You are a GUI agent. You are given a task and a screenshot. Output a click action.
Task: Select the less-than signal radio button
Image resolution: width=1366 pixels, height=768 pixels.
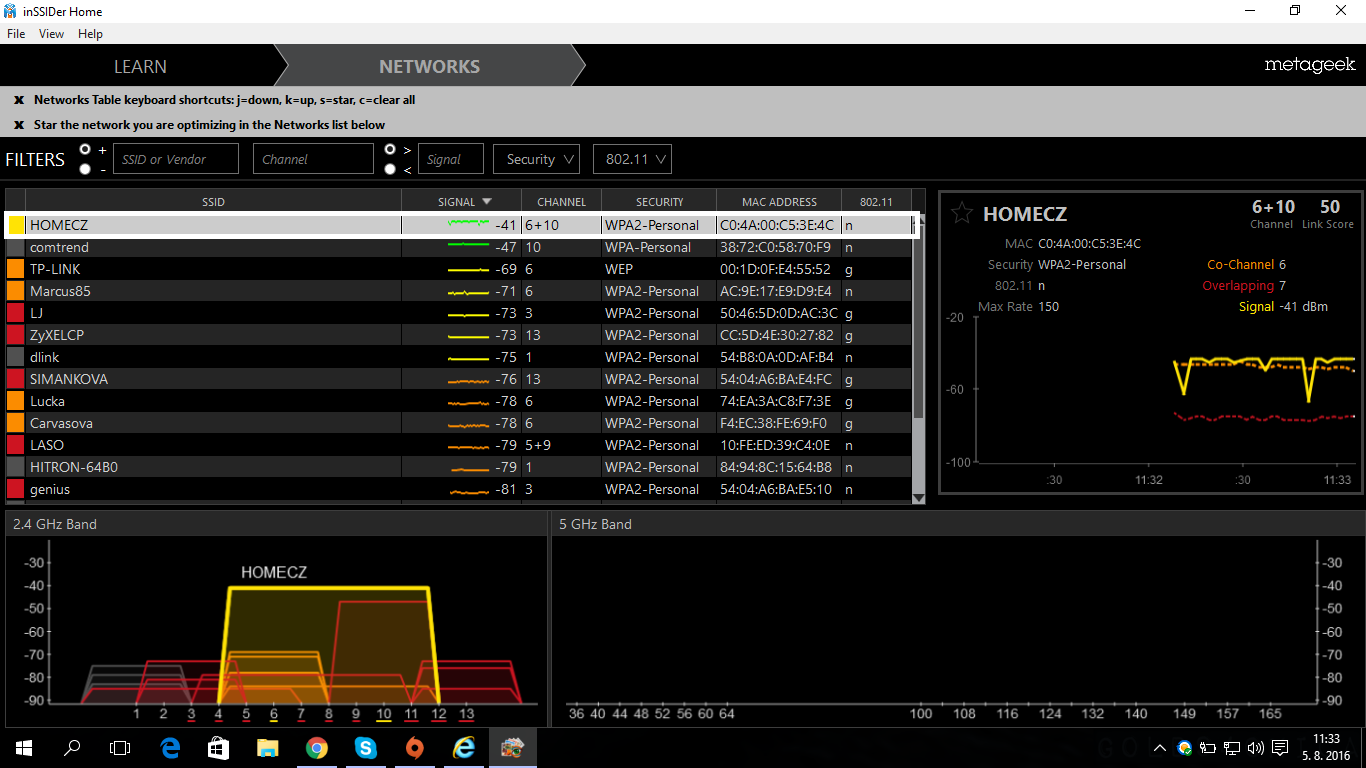(390, 169)
